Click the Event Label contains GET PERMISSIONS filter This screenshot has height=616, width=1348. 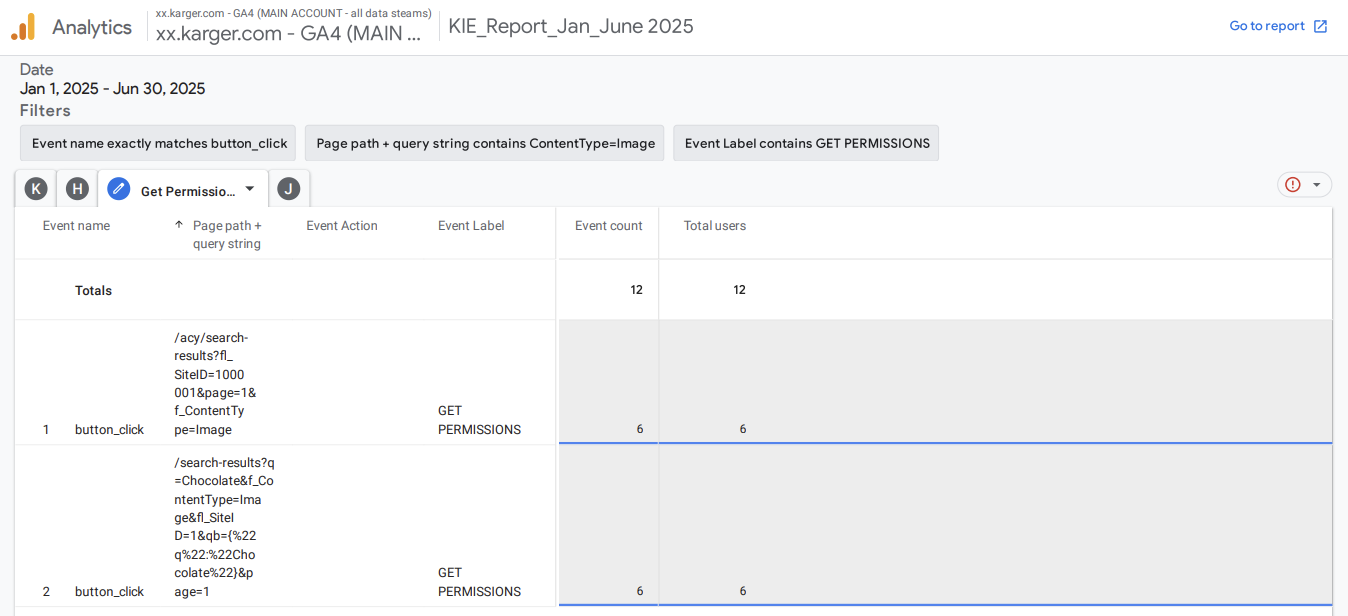click(806, 143)
